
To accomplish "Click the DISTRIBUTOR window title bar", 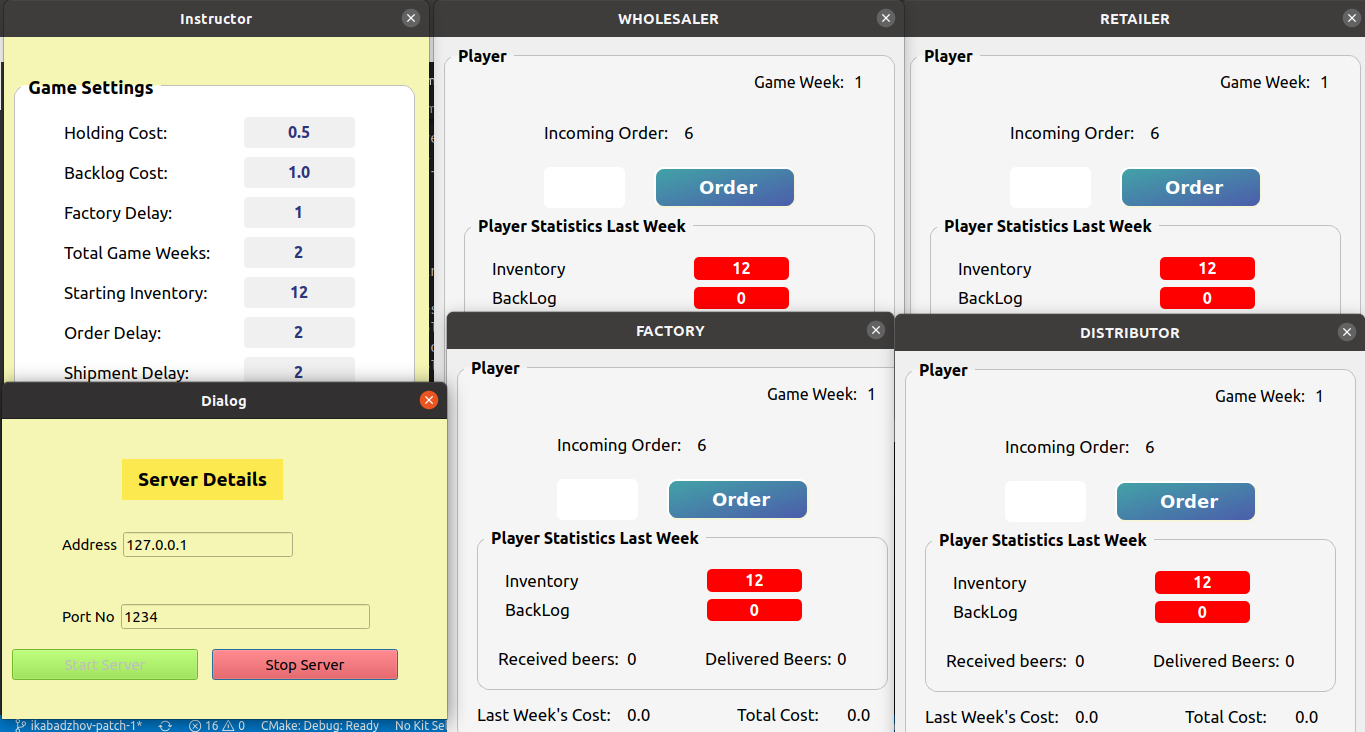I will tap(1130, 332).
